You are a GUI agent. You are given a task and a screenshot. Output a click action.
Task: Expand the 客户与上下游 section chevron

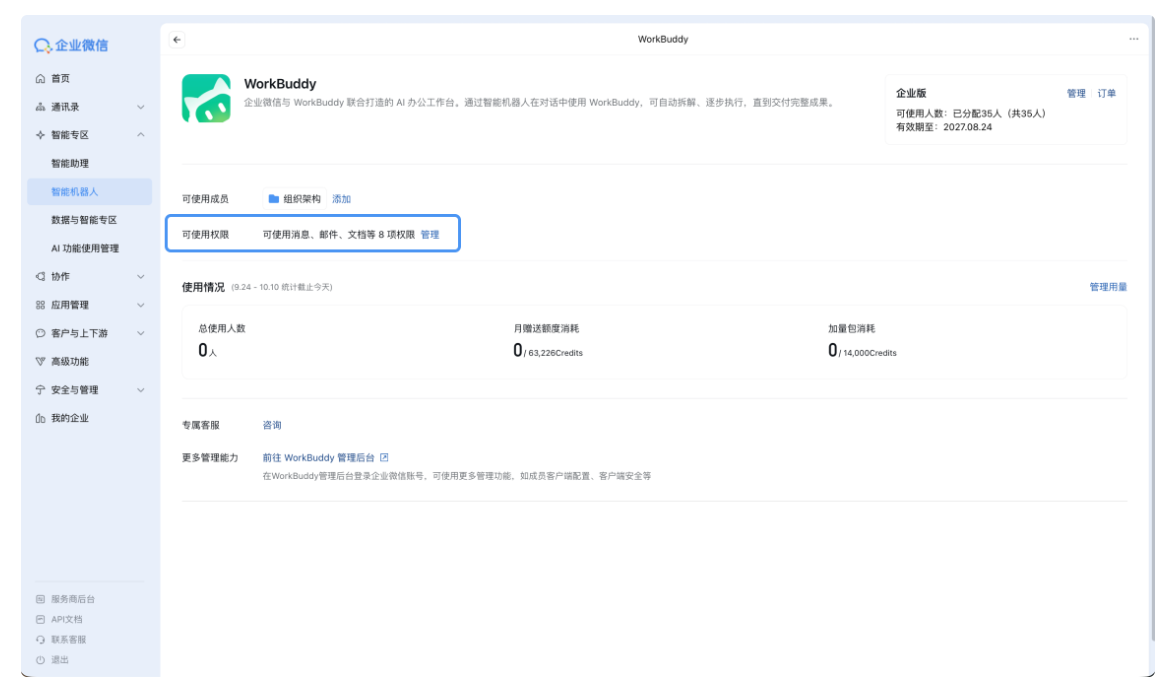click(x=141, y=334)
